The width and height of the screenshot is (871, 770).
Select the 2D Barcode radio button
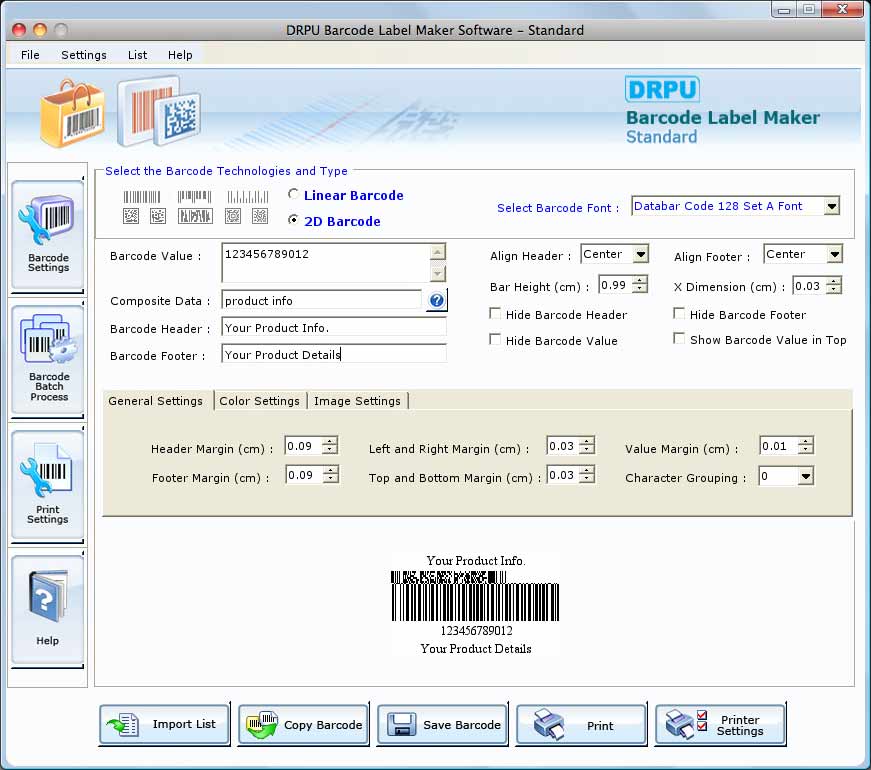293,220
